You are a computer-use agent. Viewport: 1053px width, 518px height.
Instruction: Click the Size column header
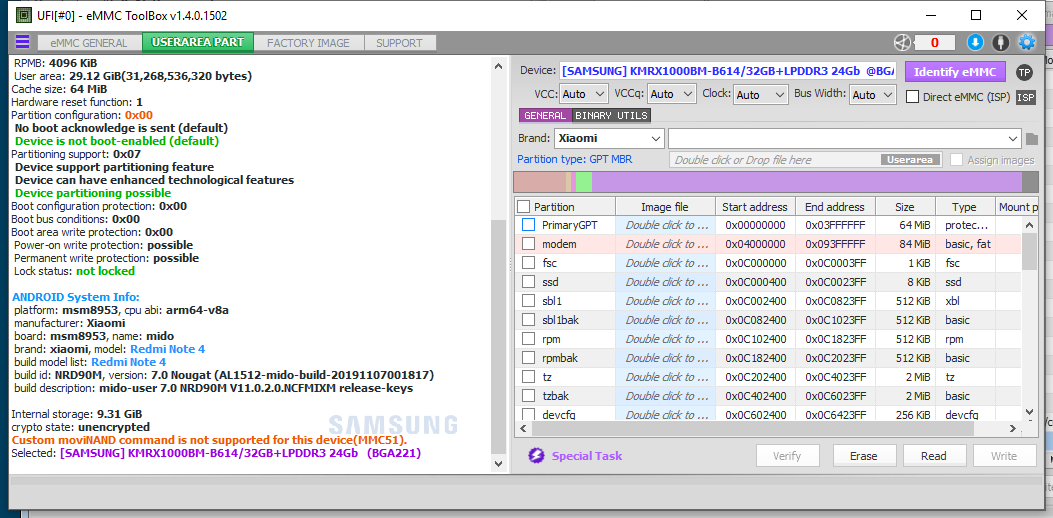(x=905, y=207)
